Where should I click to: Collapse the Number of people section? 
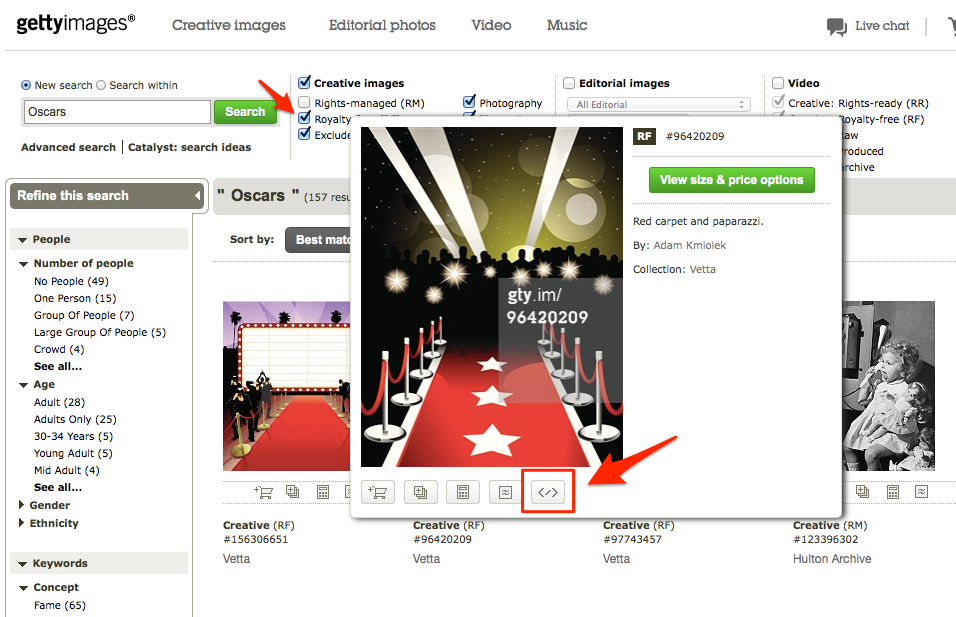24,264
